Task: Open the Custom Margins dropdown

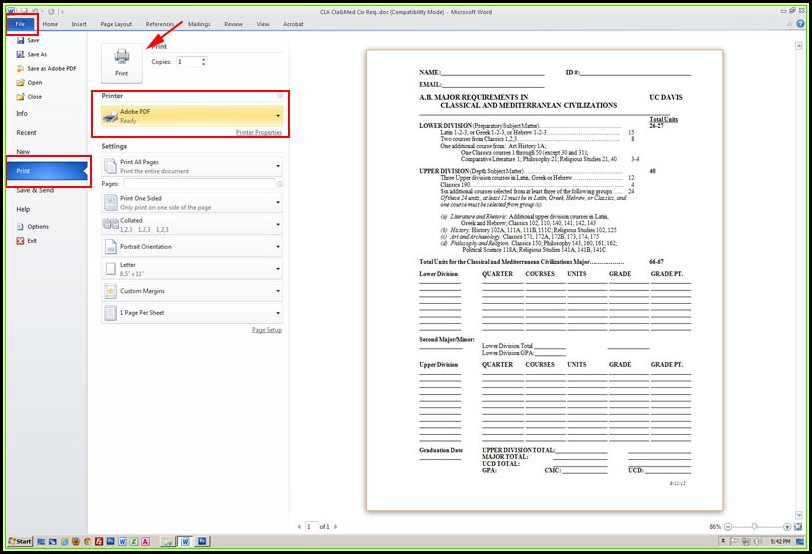Action: [278, 290]
